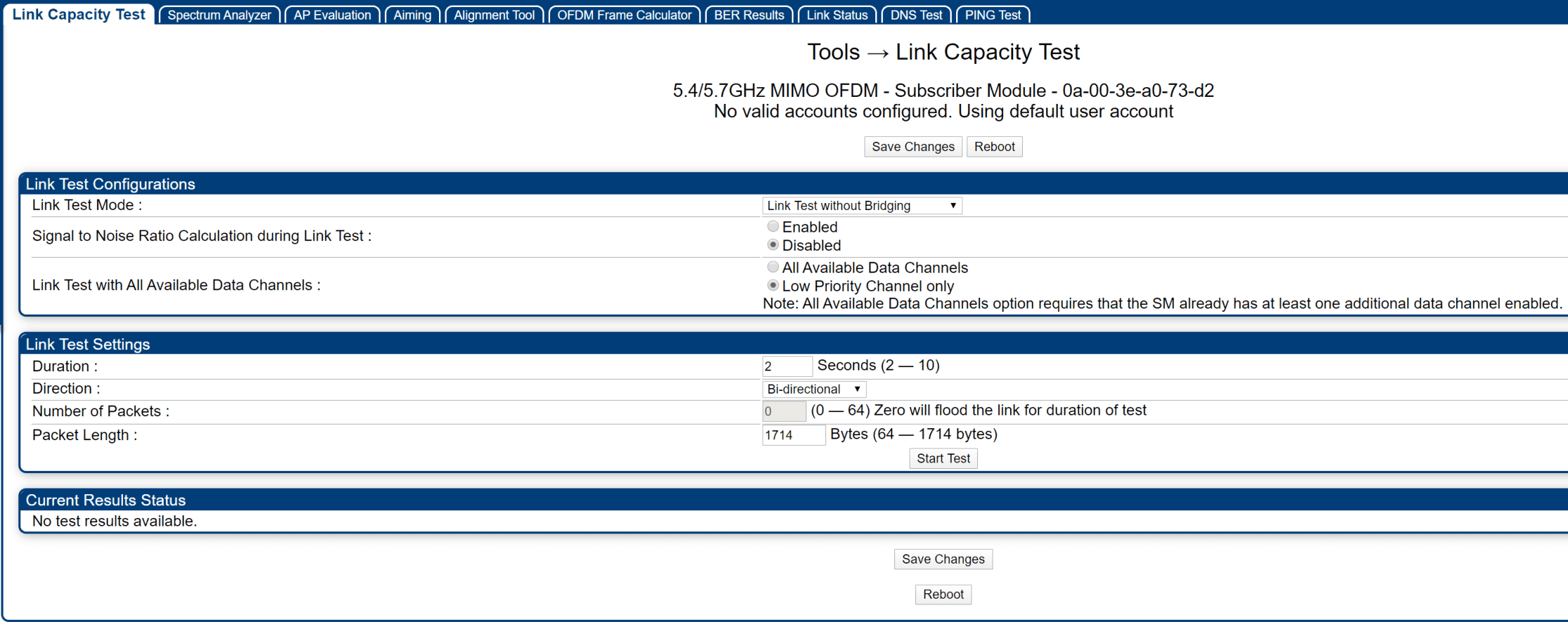The height and width of the screenshot is (629, 1568).
Task: Enable Signal to Noise Ratio Calculation
Action: click(x=773, y=227)
